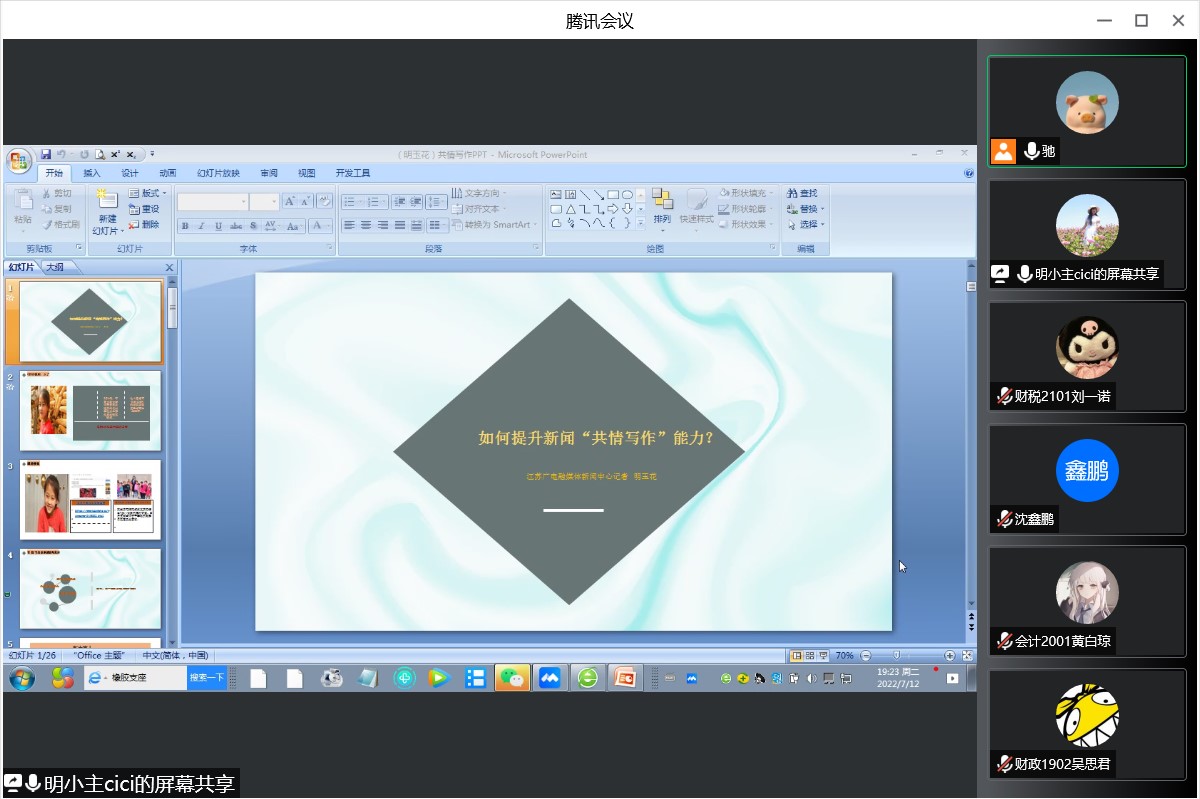The height and width of the screenshot is (799, 1200).
Task: Expand the Replace (替换) dropdown arrow
Action: 823,209
